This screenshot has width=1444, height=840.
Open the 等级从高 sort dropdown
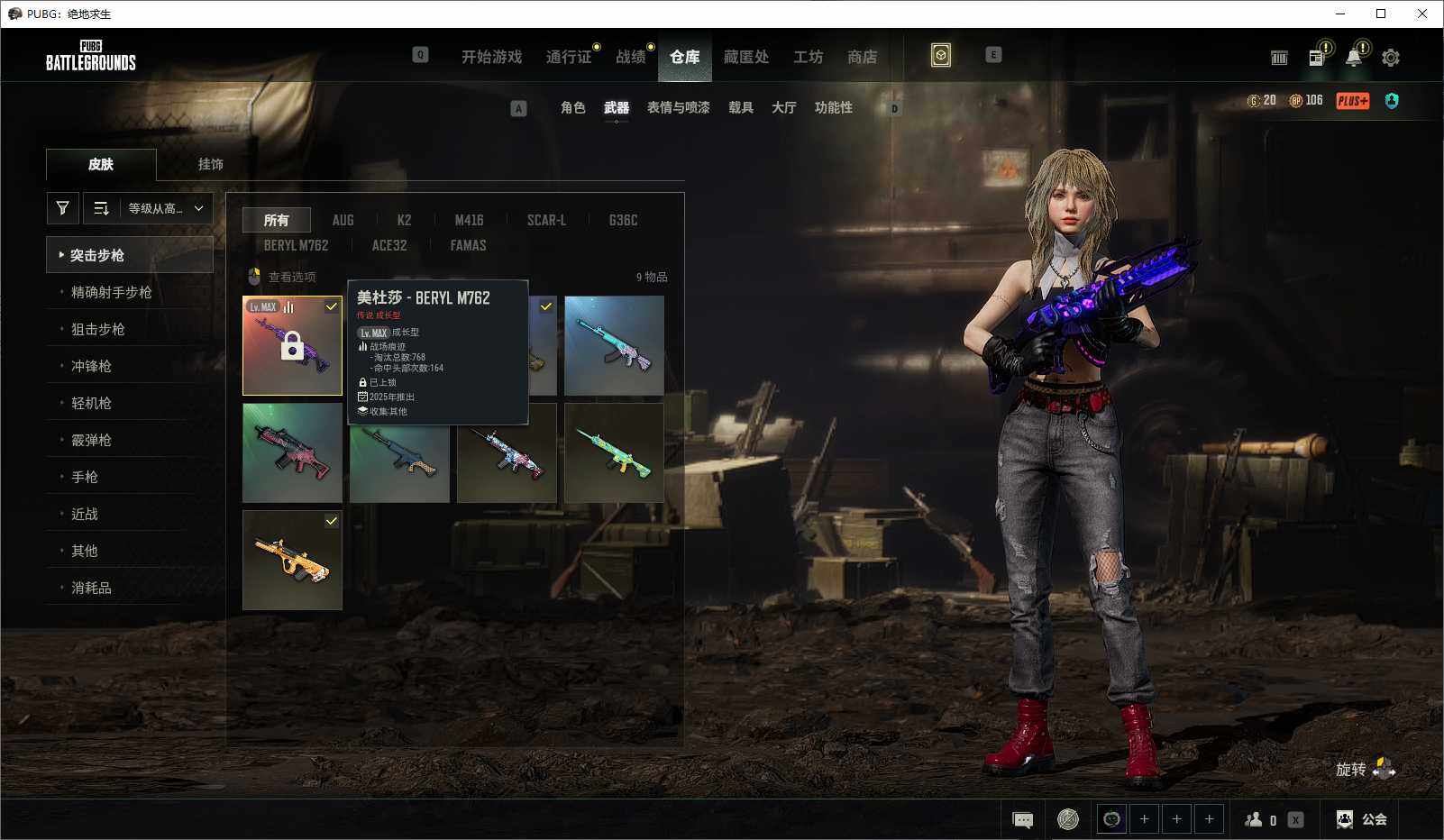point(167,208)
